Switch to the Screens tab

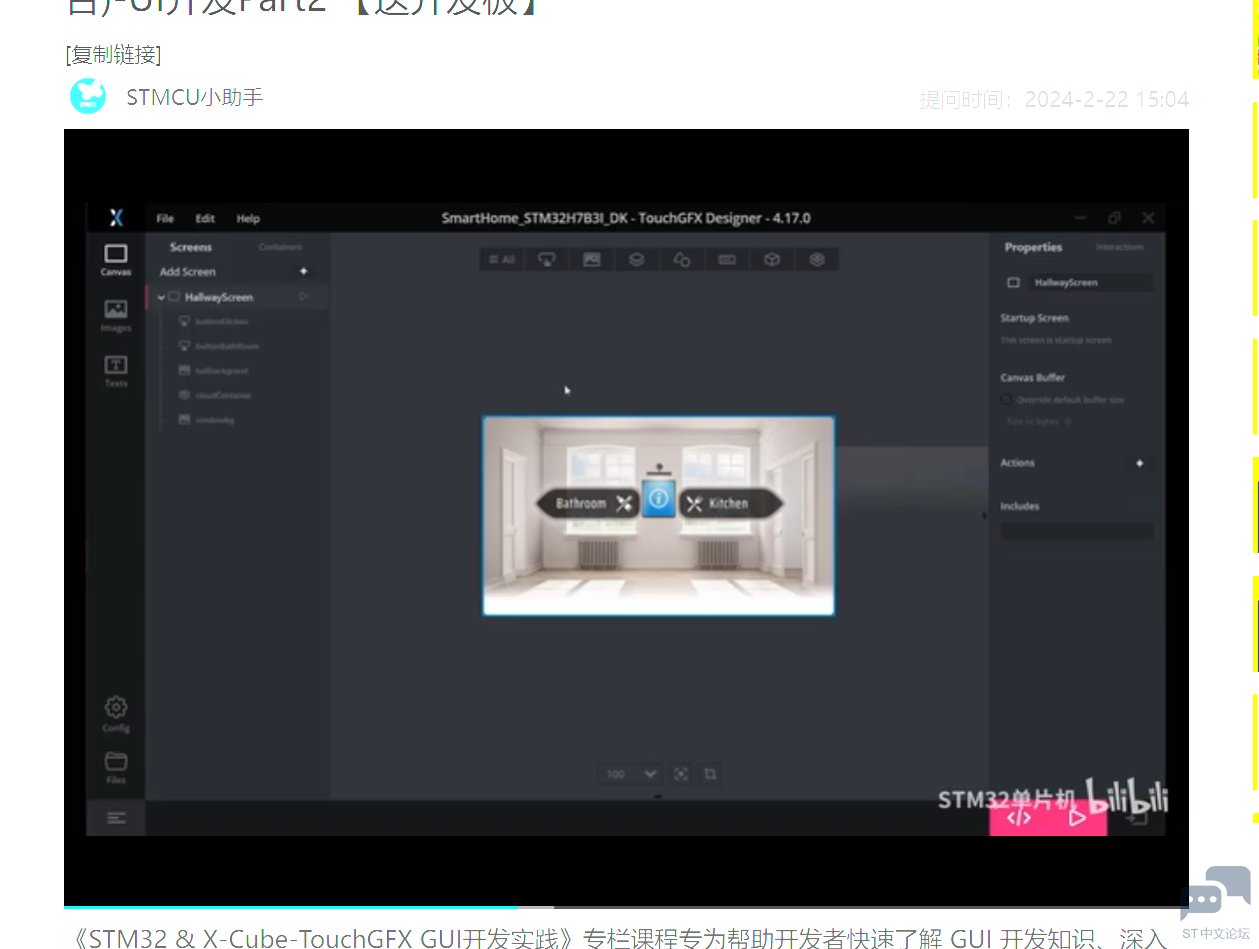pos(191,247)
